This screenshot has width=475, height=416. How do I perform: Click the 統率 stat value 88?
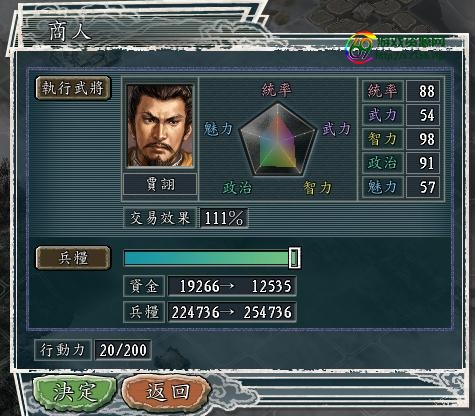tap(423, 91)
